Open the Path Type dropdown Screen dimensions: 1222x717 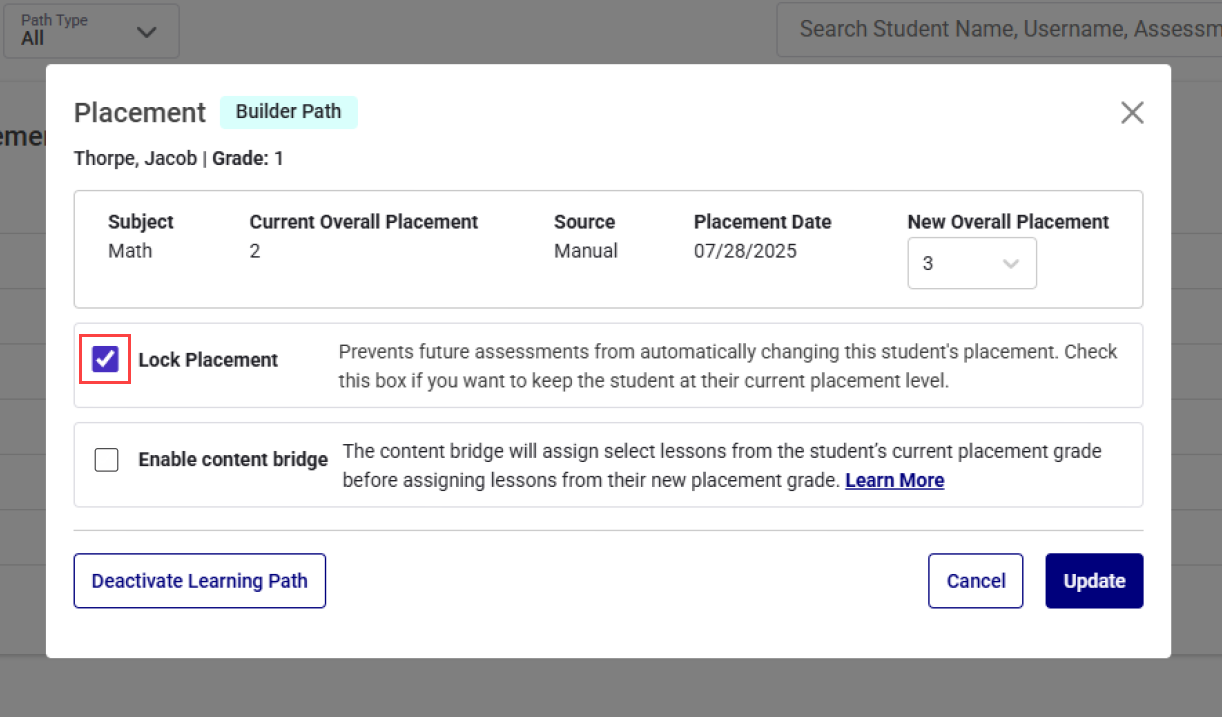90,30
